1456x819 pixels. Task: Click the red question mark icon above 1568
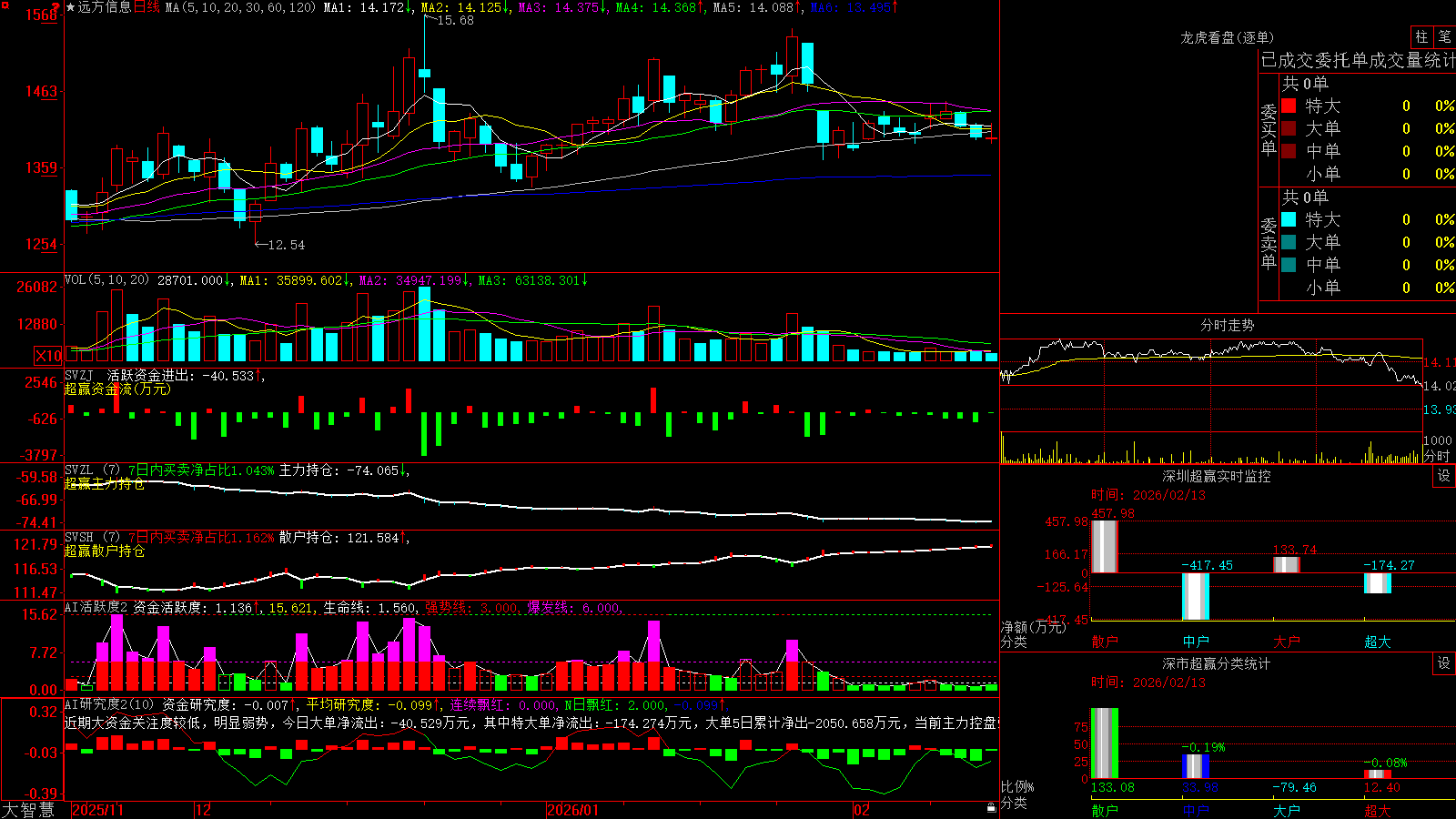coord(56,6)
